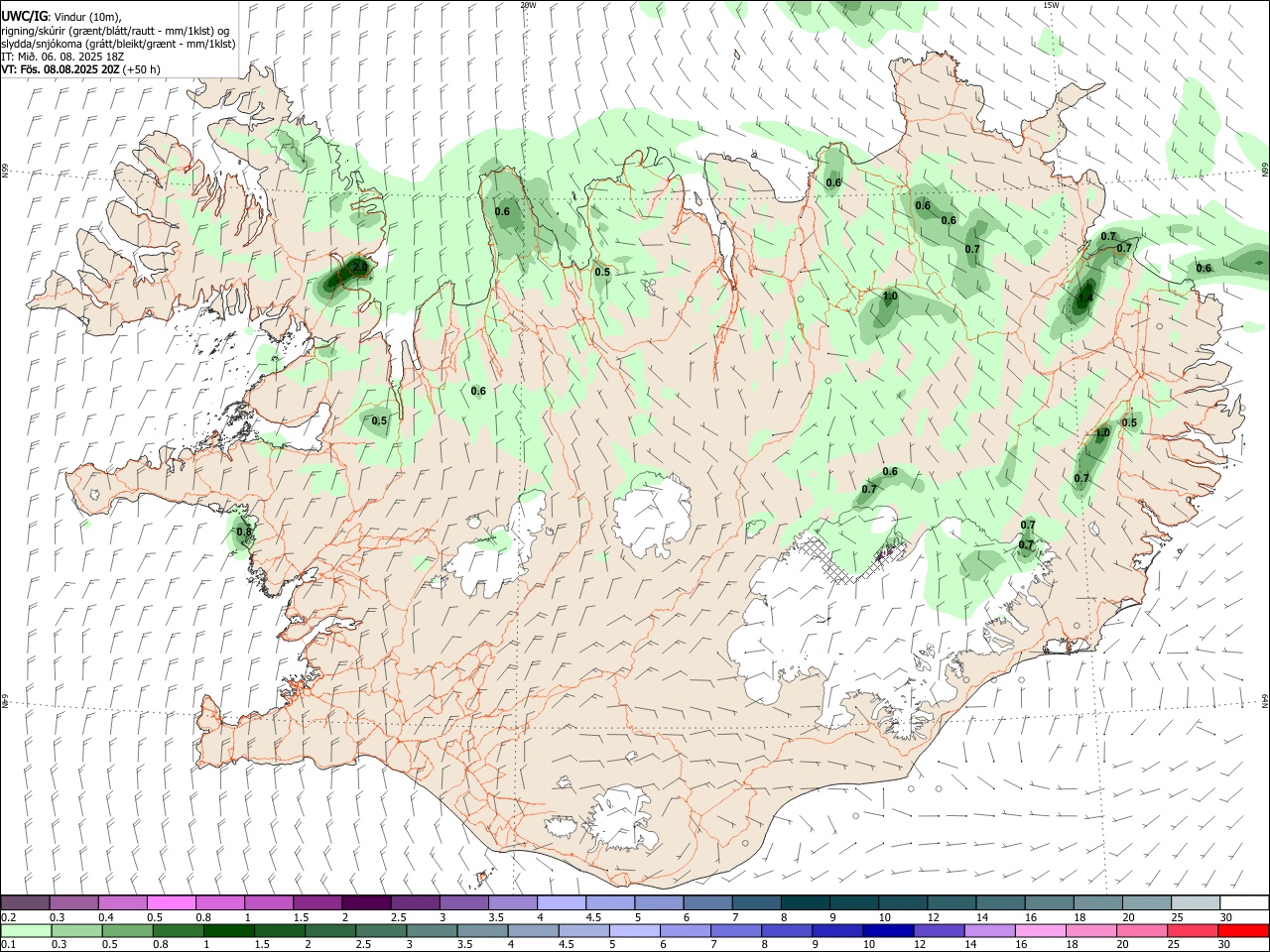Select the light pink swatch right of the lower 16
This screenshot has height=952, width=1270.
point(1039,931)
